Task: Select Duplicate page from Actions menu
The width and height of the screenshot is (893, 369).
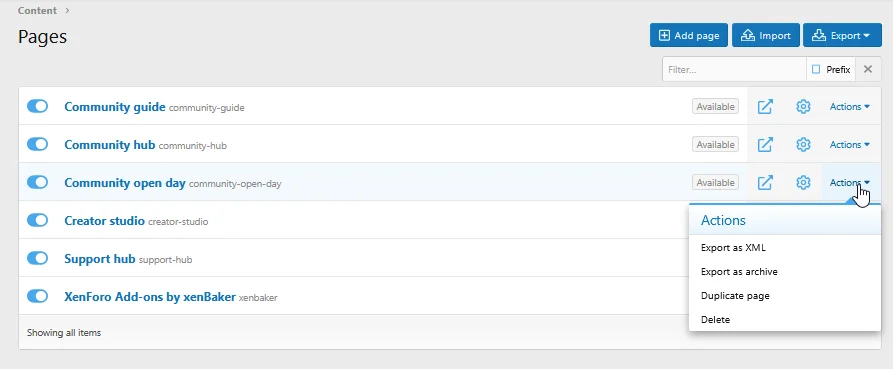Action: point(785,296)
